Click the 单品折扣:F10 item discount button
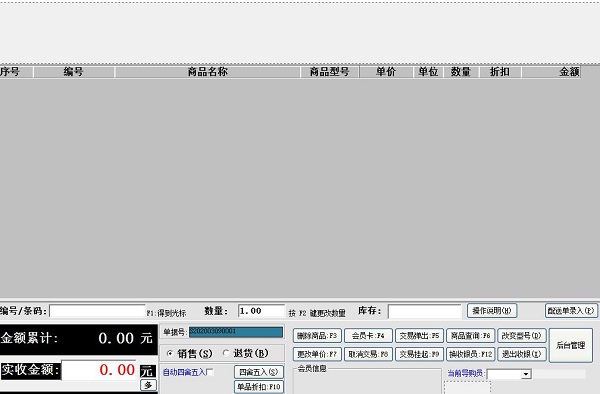600x394 pixels. (259, 387)
